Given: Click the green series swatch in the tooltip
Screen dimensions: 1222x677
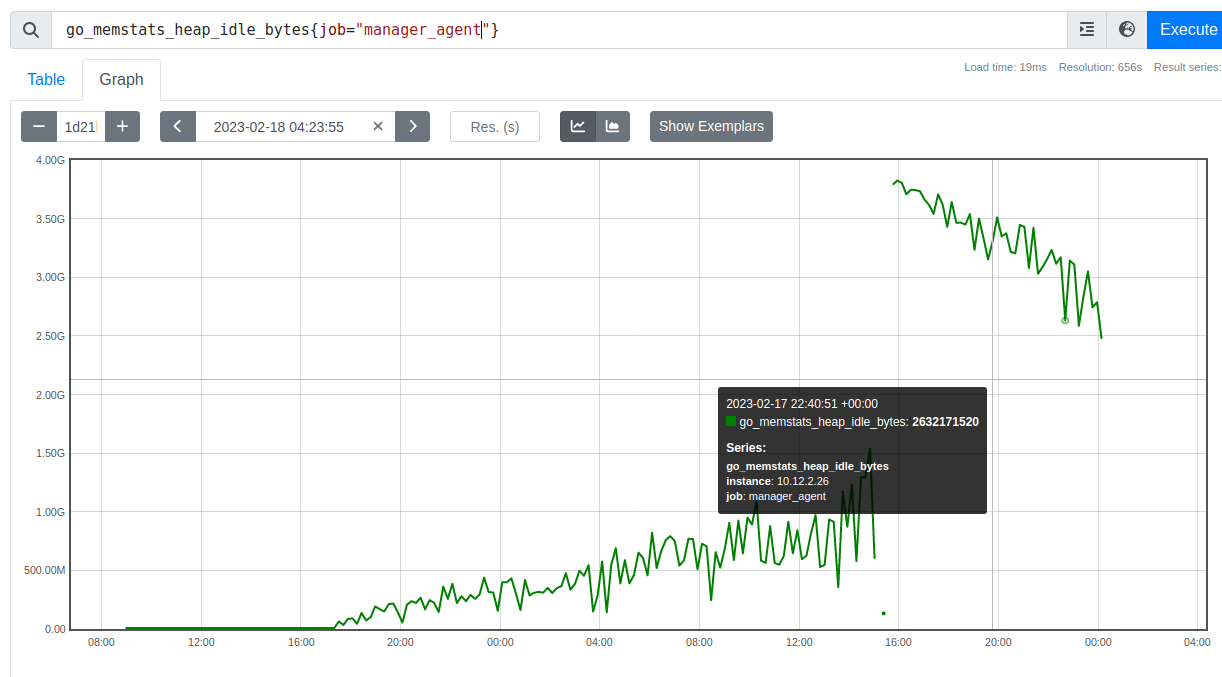Looking at the screenshot, I should (x=731, y=421).
